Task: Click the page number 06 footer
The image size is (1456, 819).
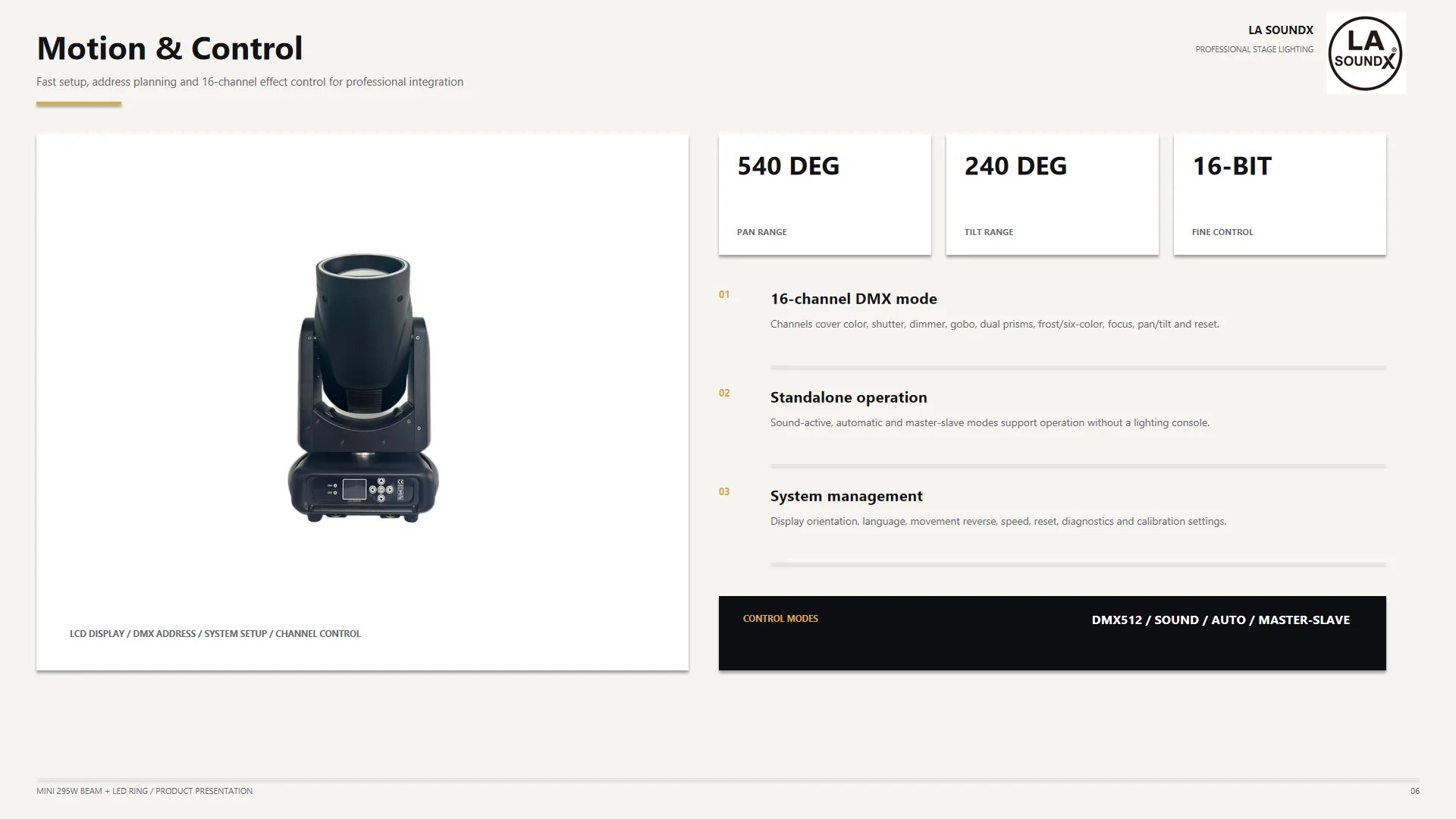Action: point(1414,791)
